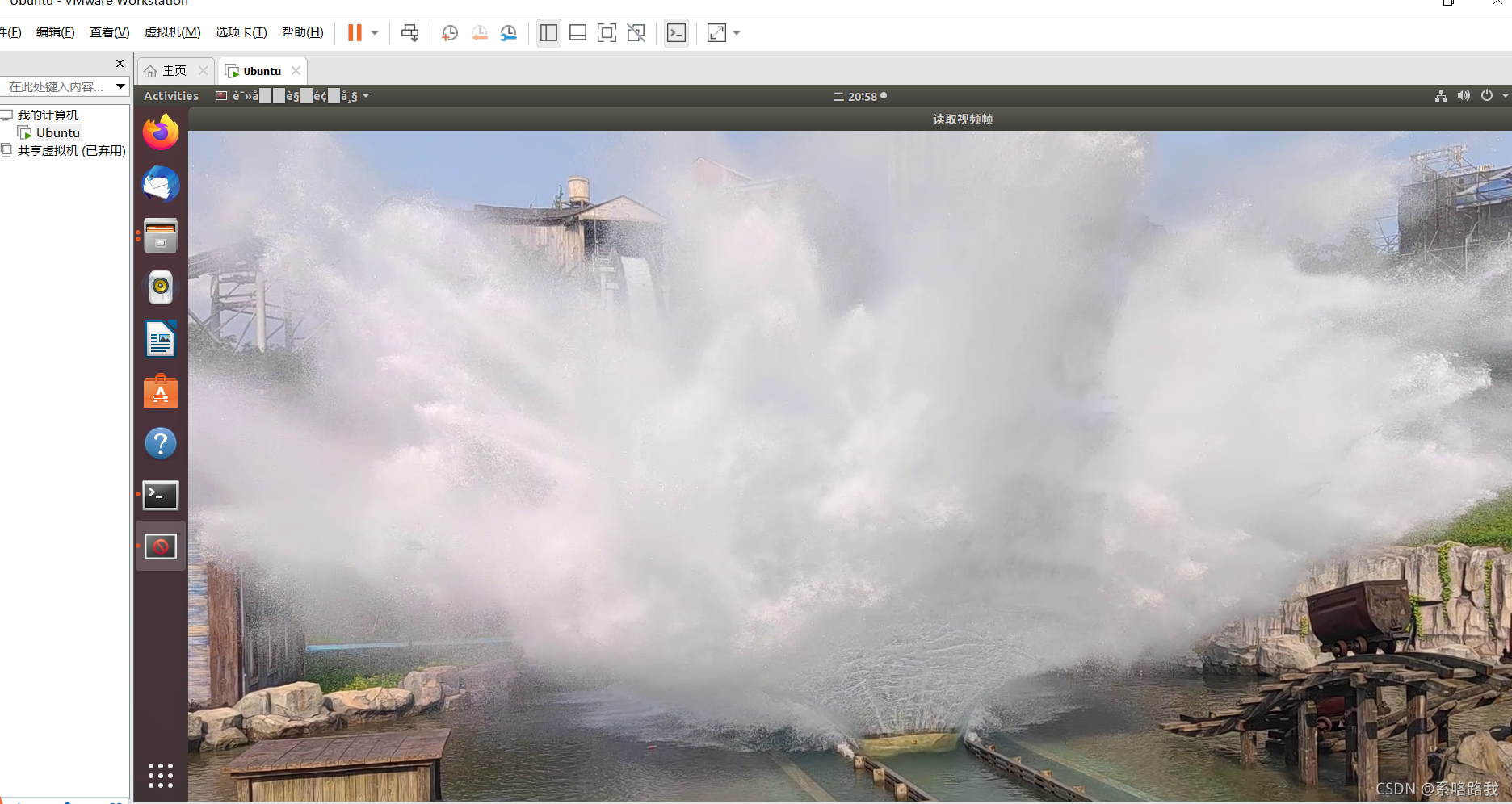The width and height of the screenshot is (1512, 804).
Task: Close the library sidebar panel
Action: click(120, 64)
